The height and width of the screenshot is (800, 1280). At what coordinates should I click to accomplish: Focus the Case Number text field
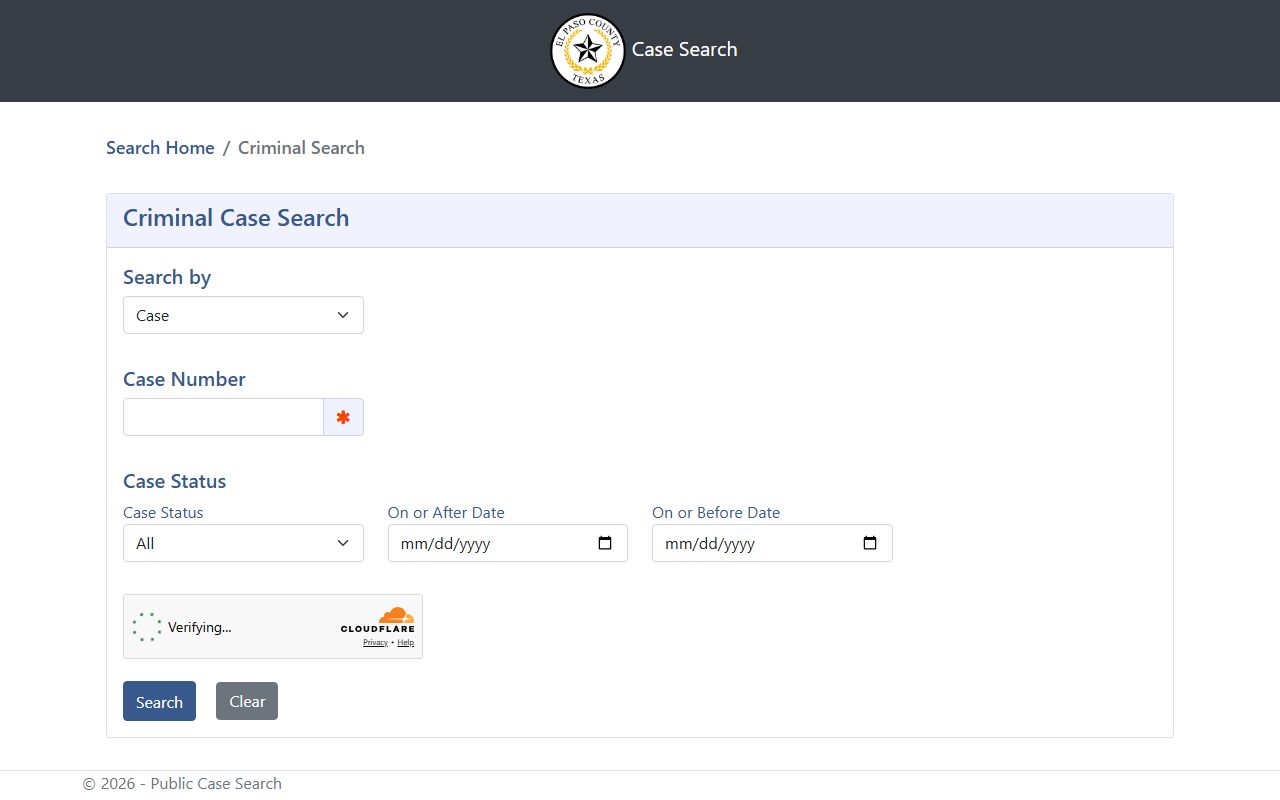click(x=223, y=417)
